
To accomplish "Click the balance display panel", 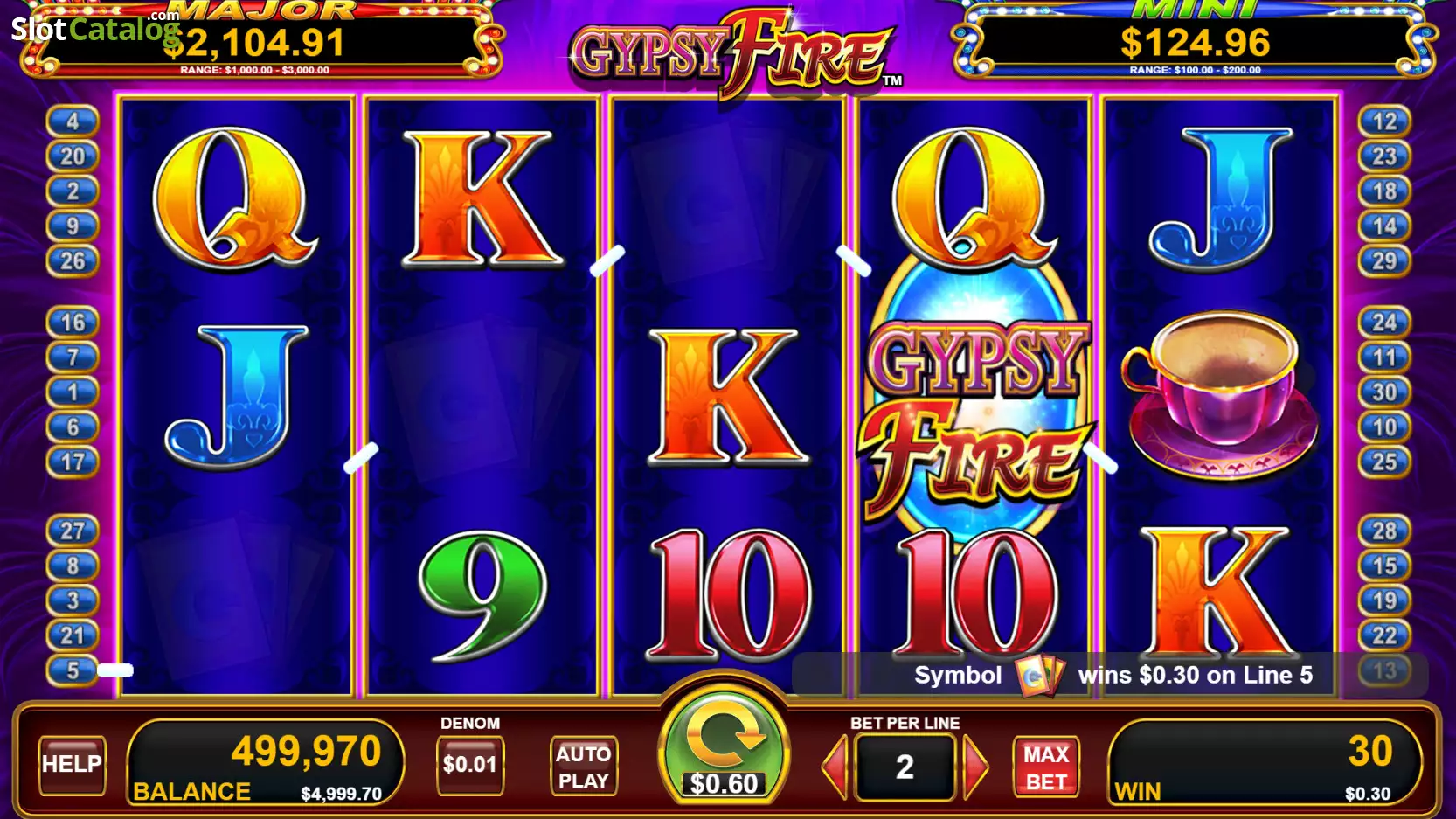I will point(265,762).
